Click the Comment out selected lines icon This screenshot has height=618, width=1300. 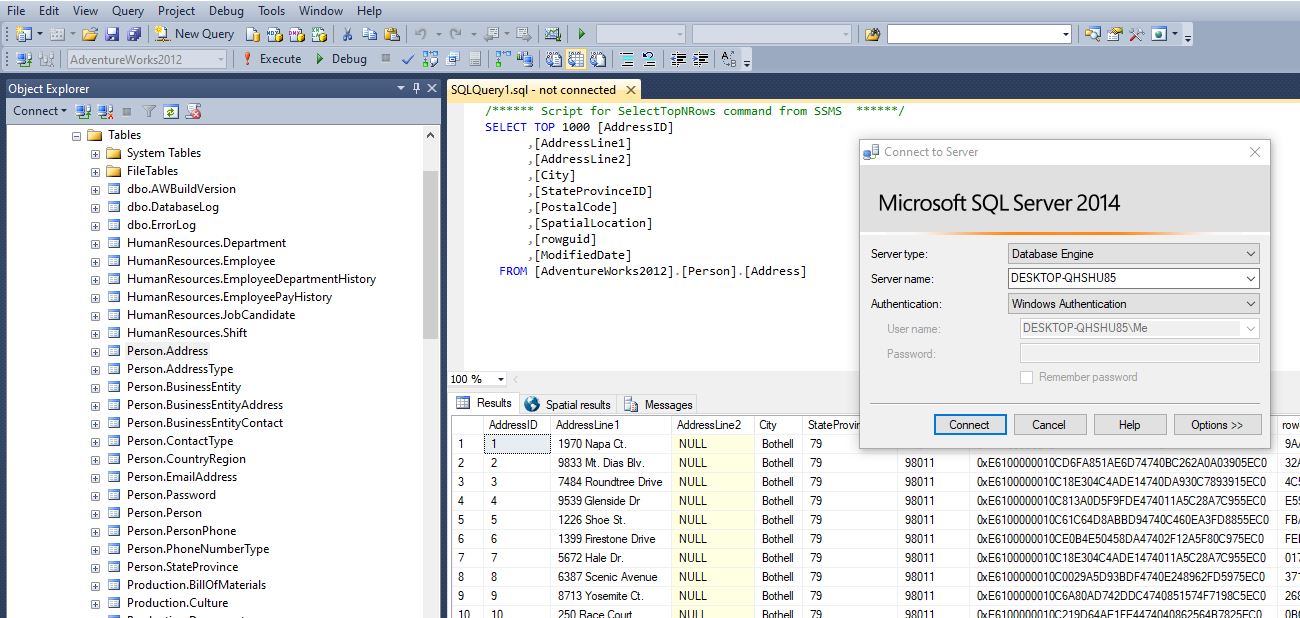pyautogui.click(x=628, y=59)
